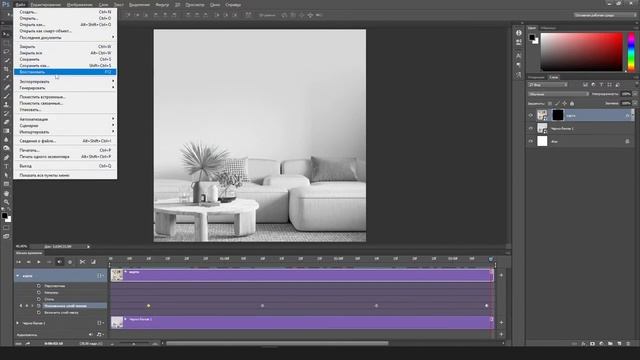Select the Clone Stamp tool
The image size is (640, 360).
coord(6,104)
